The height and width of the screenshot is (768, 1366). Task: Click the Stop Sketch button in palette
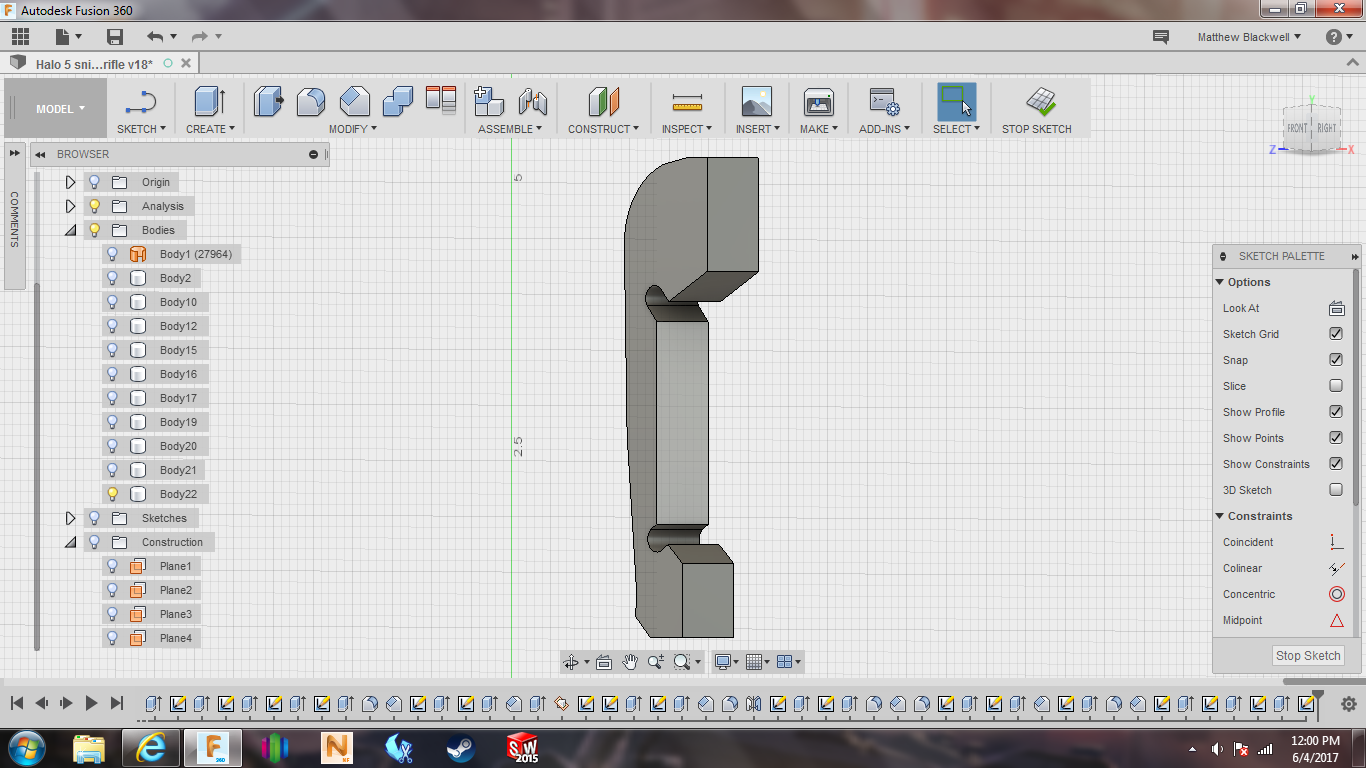pos(1308,656)
